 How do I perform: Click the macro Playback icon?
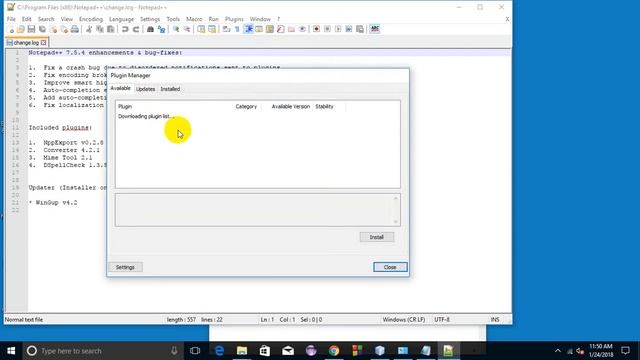point(338,29)
